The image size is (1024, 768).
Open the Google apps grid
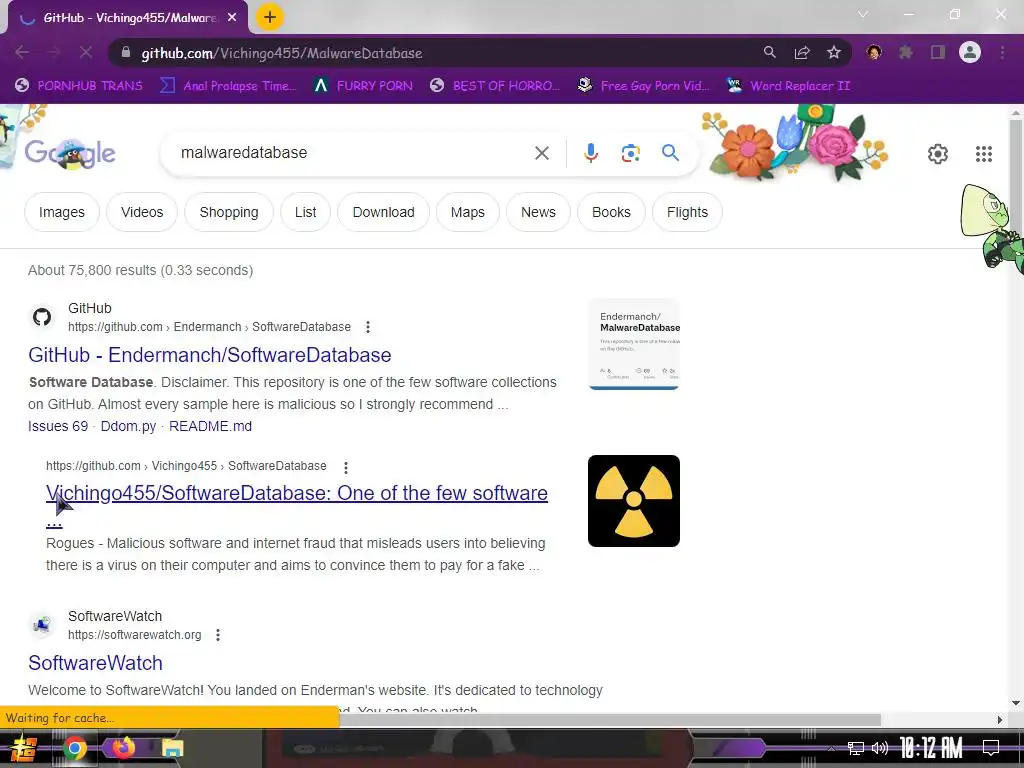984,153
